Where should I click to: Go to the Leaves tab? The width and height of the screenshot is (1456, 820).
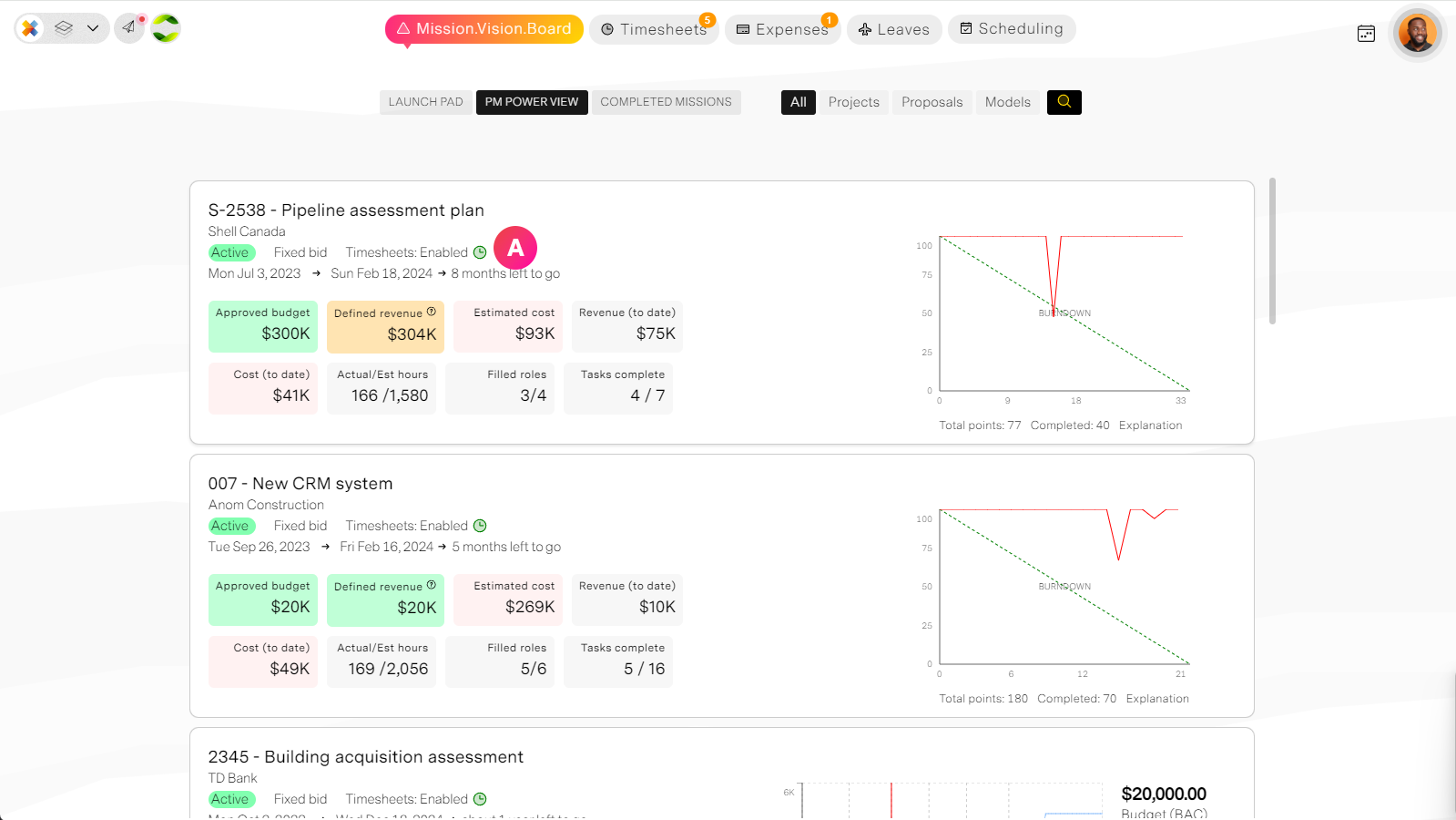[x=894, y=29]
